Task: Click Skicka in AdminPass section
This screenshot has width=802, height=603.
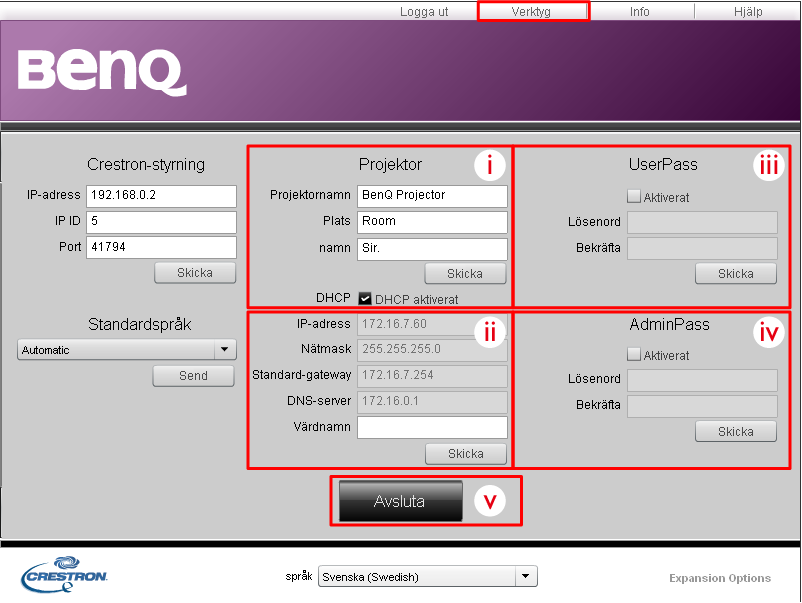Action: coord(736,432)
